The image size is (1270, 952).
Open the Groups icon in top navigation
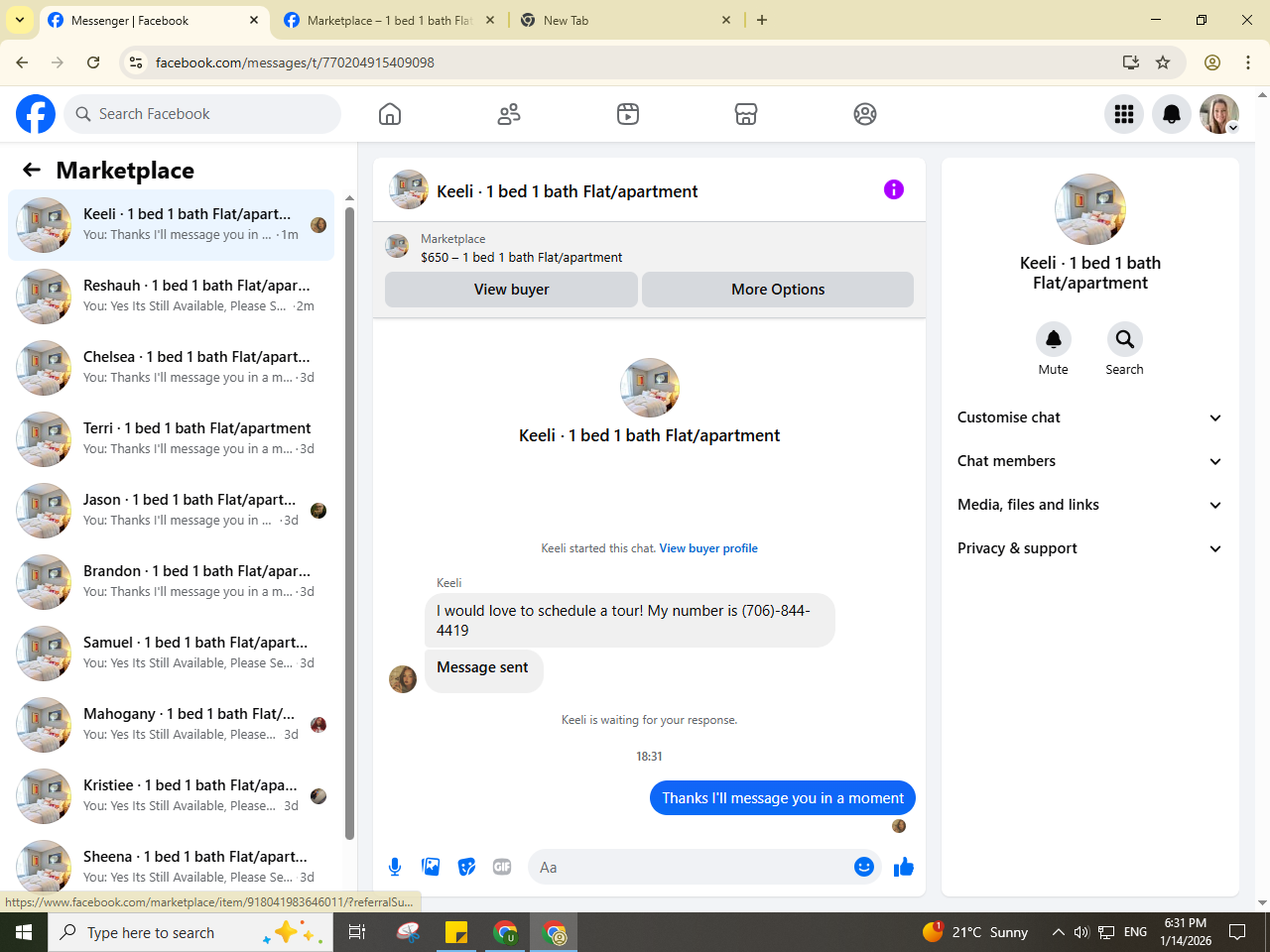click(x=865, y=114)
